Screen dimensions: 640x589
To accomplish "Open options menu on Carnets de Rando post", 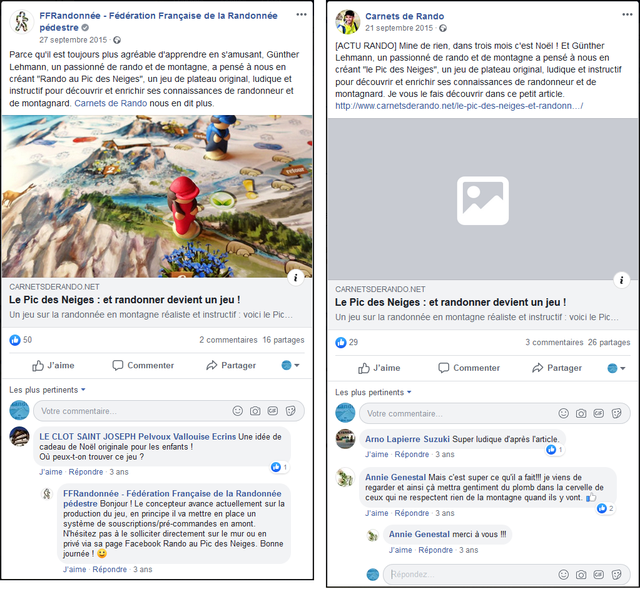I will 627,15.
